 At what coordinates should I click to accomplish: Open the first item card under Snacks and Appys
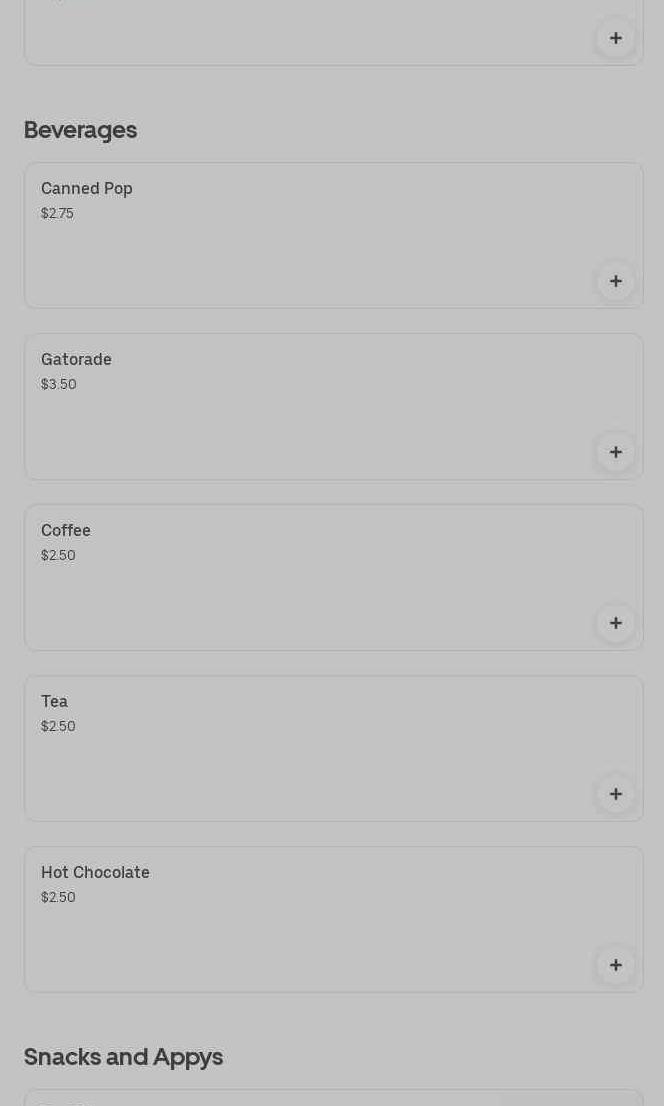(300, 1098)
